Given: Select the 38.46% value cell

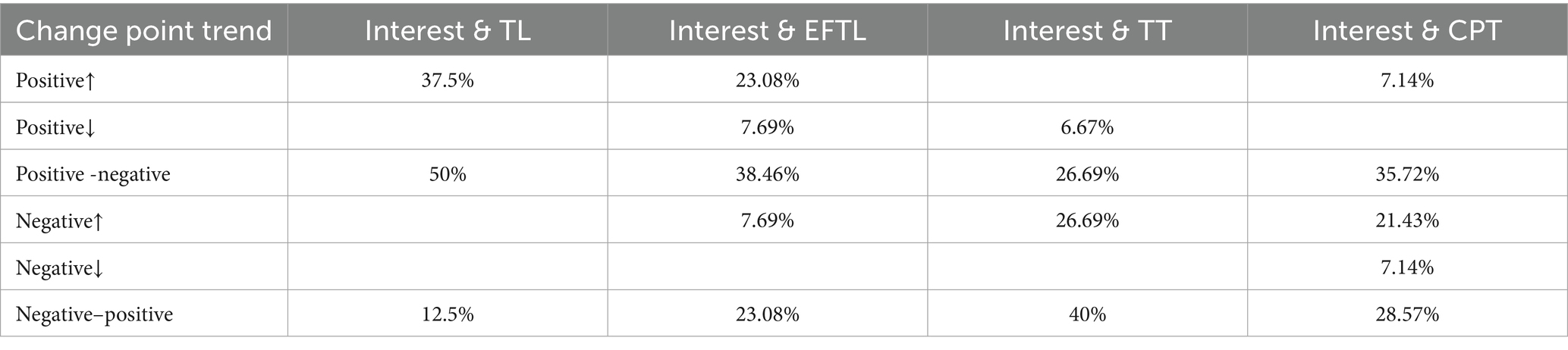Looking at the screenshot, I should pyautogui.click(x=767, y=174).
